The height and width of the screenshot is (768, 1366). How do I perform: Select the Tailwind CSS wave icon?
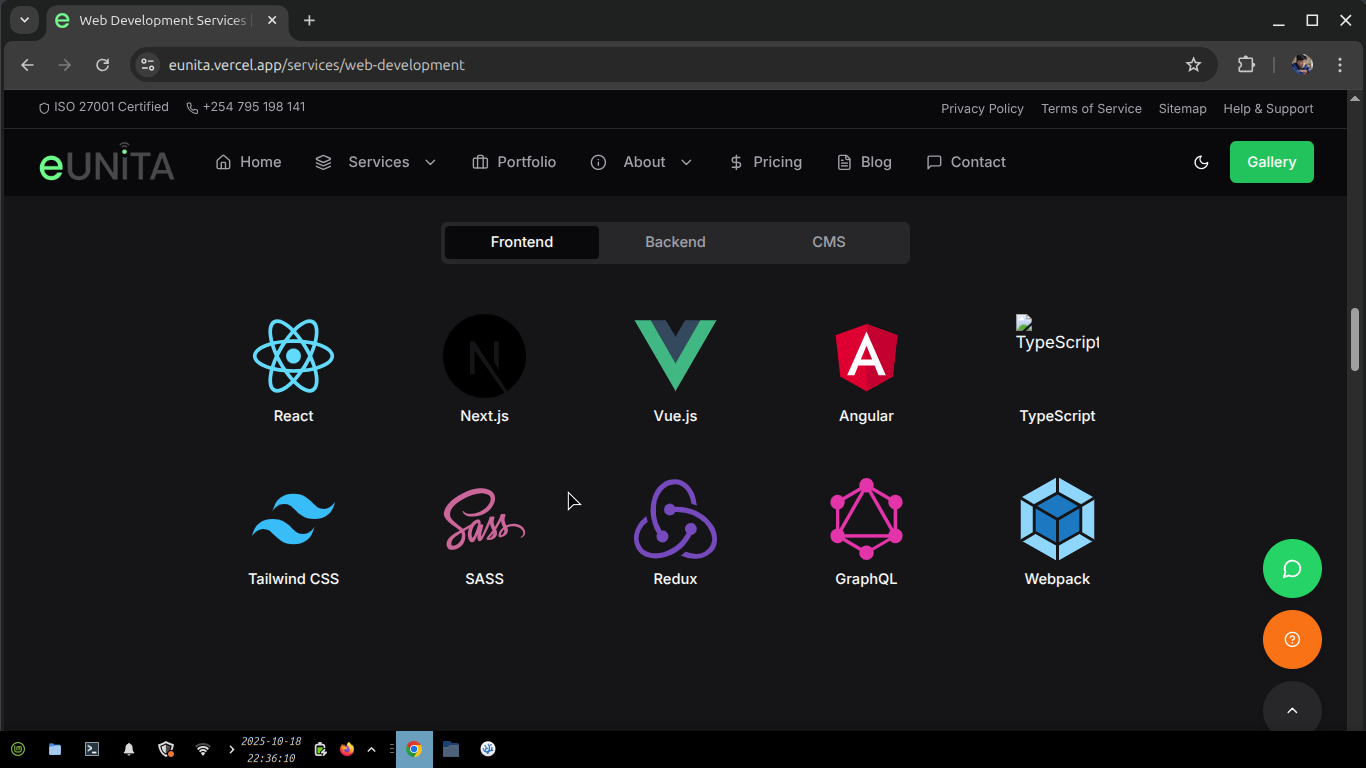293,518
